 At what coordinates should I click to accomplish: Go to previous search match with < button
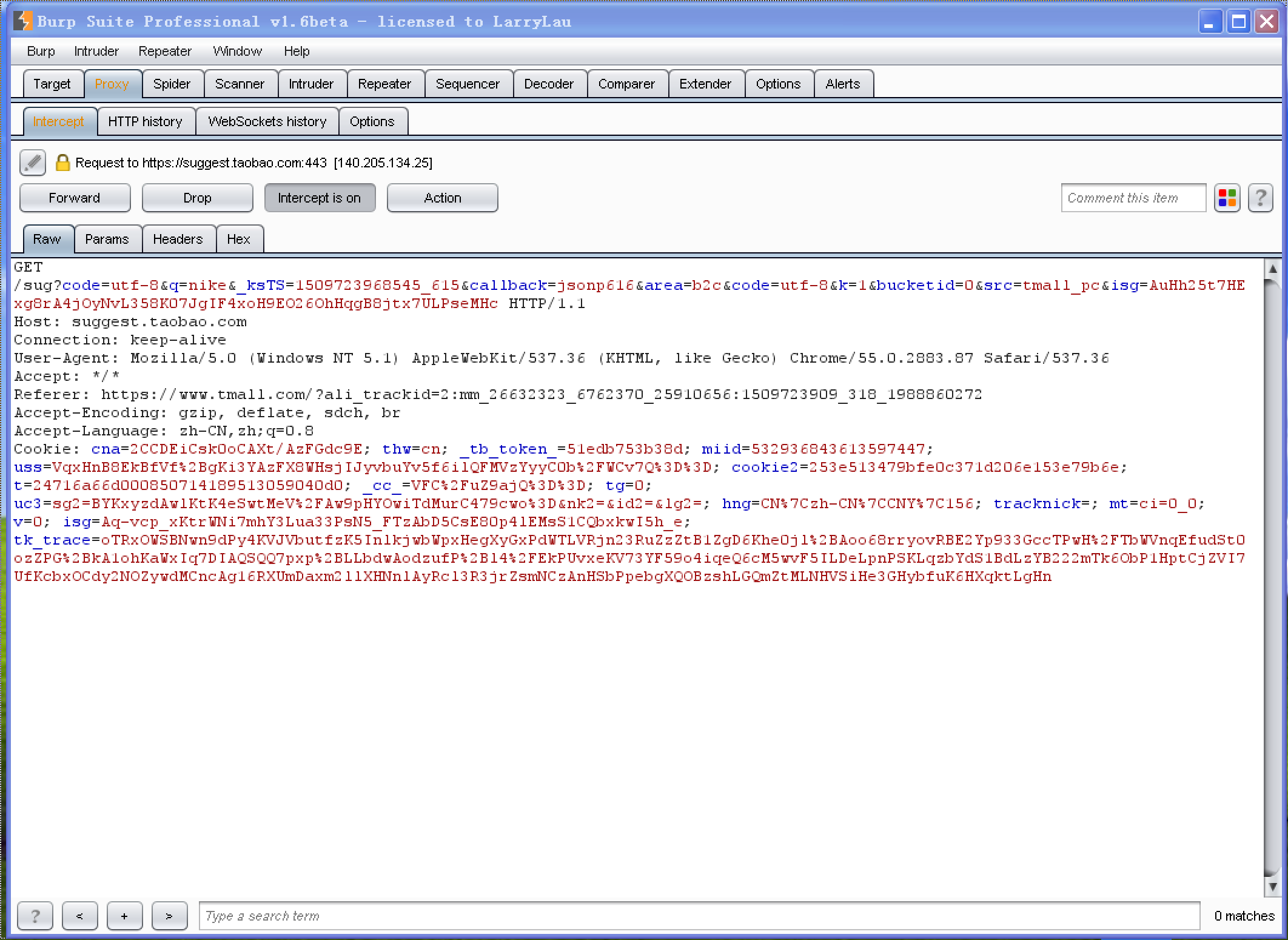click(x=79, y=916)
